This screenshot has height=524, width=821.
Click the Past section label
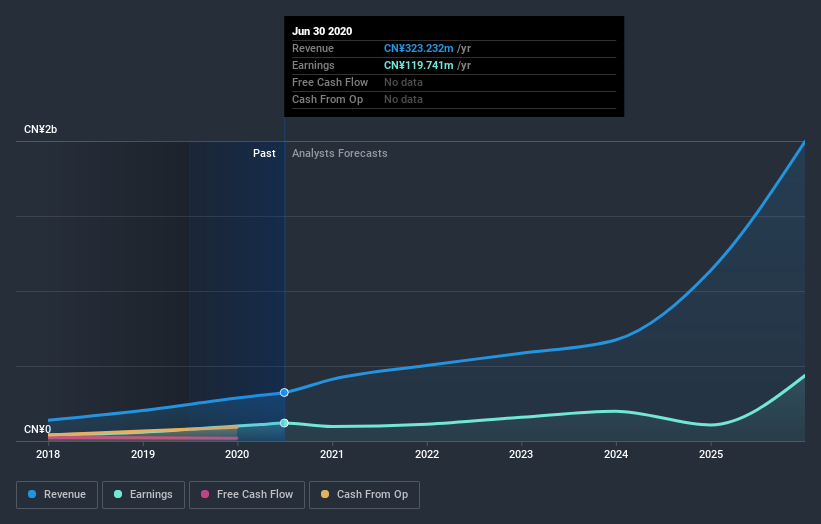[264, 153]
